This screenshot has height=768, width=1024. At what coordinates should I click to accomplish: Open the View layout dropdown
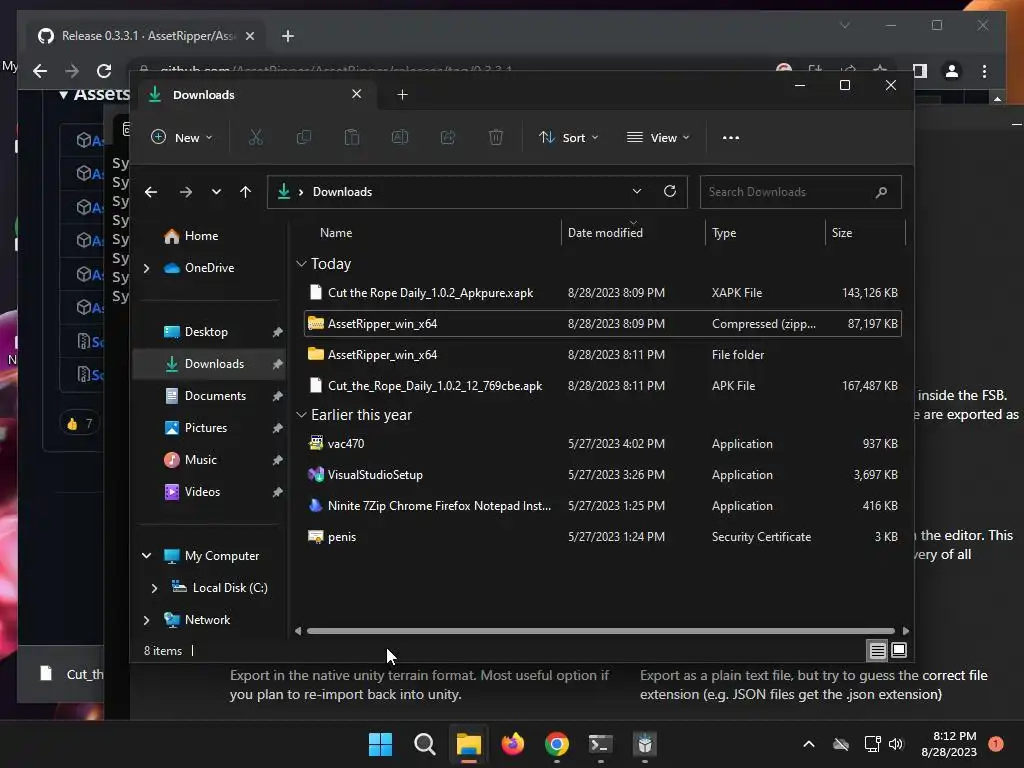(658, 137)
